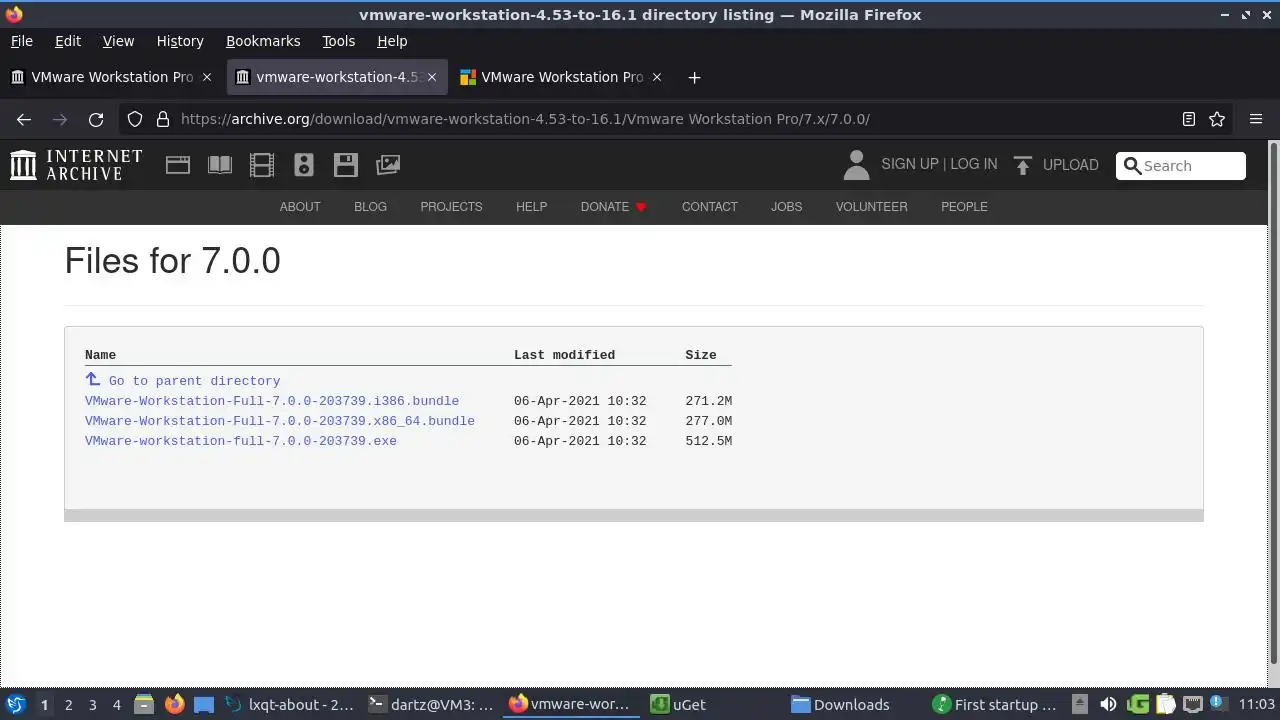Screen dimensions: 1280x720
Task: Switch to workspace 2 in the pager
Action: (x=68, y=705)
